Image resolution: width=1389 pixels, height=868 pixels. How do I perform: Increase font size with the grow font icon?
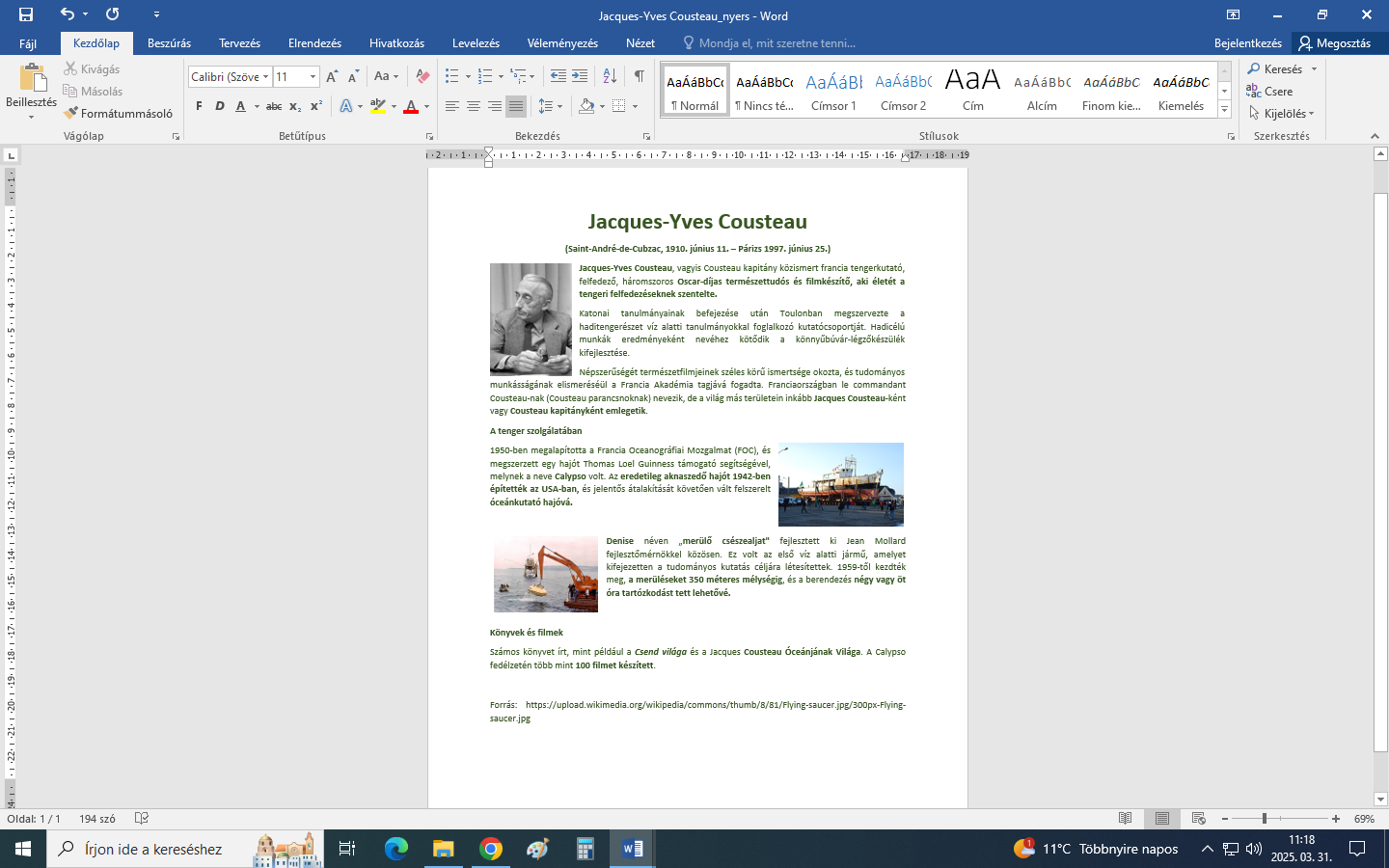point(332,76)
